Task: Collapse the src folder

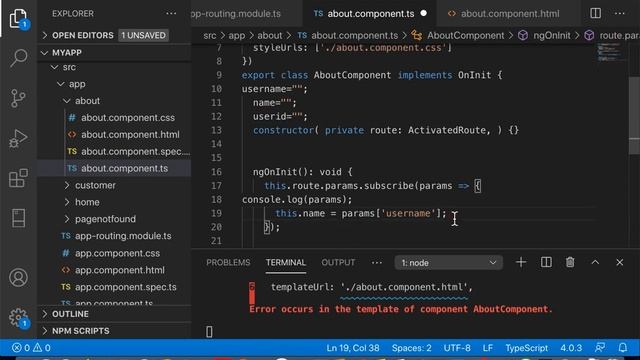Action: (114, 67)
